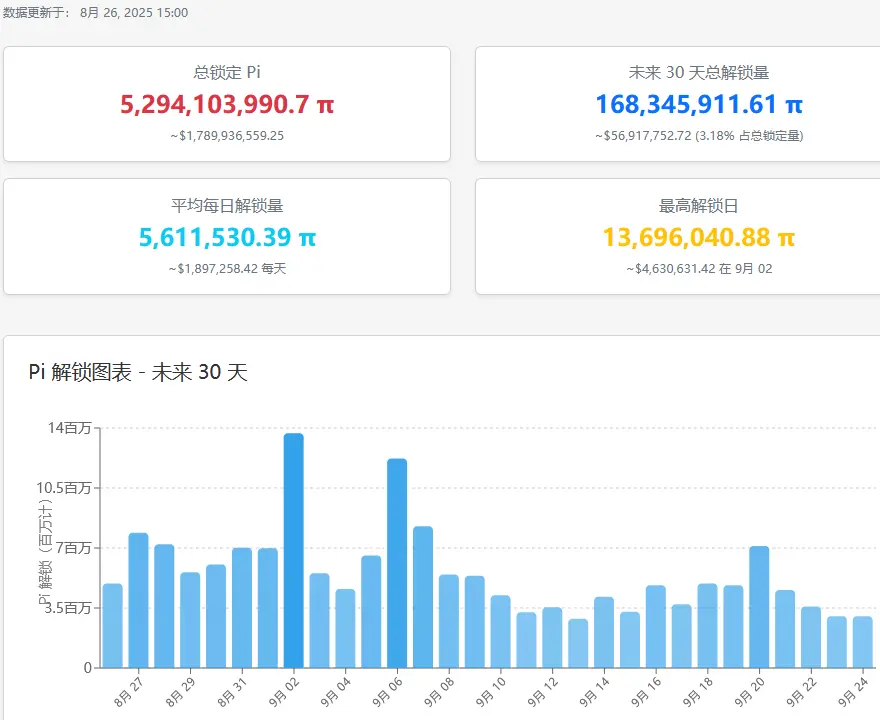Image resolution: width=880 pixels, height=720 pixels.
Task: Click the x-axis label 9月 10
Action: tap(491, 692)
